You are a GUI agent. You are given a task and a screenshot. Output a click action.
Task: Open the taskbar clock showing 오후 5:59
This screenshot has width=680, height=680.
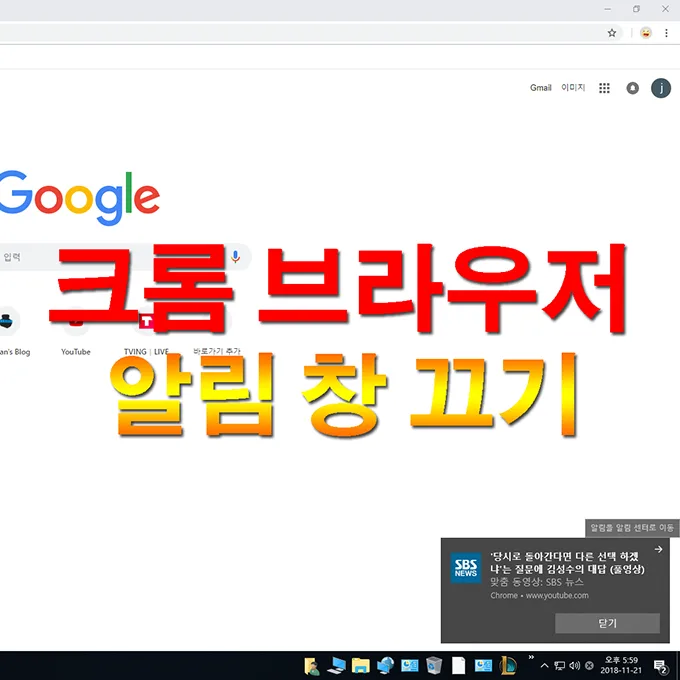tap(621, 666)
